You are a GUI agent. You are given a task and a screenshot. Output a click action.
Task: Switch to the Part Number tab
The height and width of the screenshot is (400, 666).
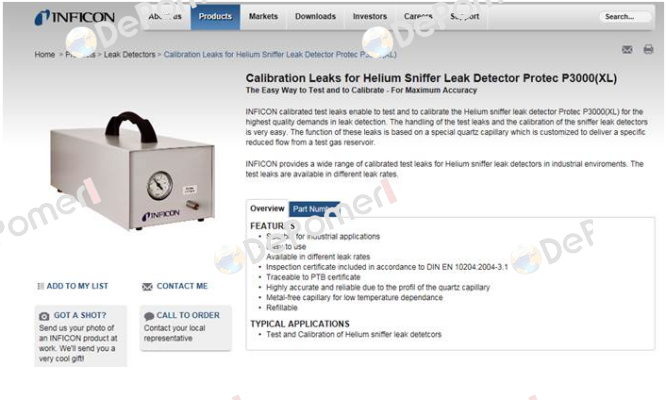315,209
